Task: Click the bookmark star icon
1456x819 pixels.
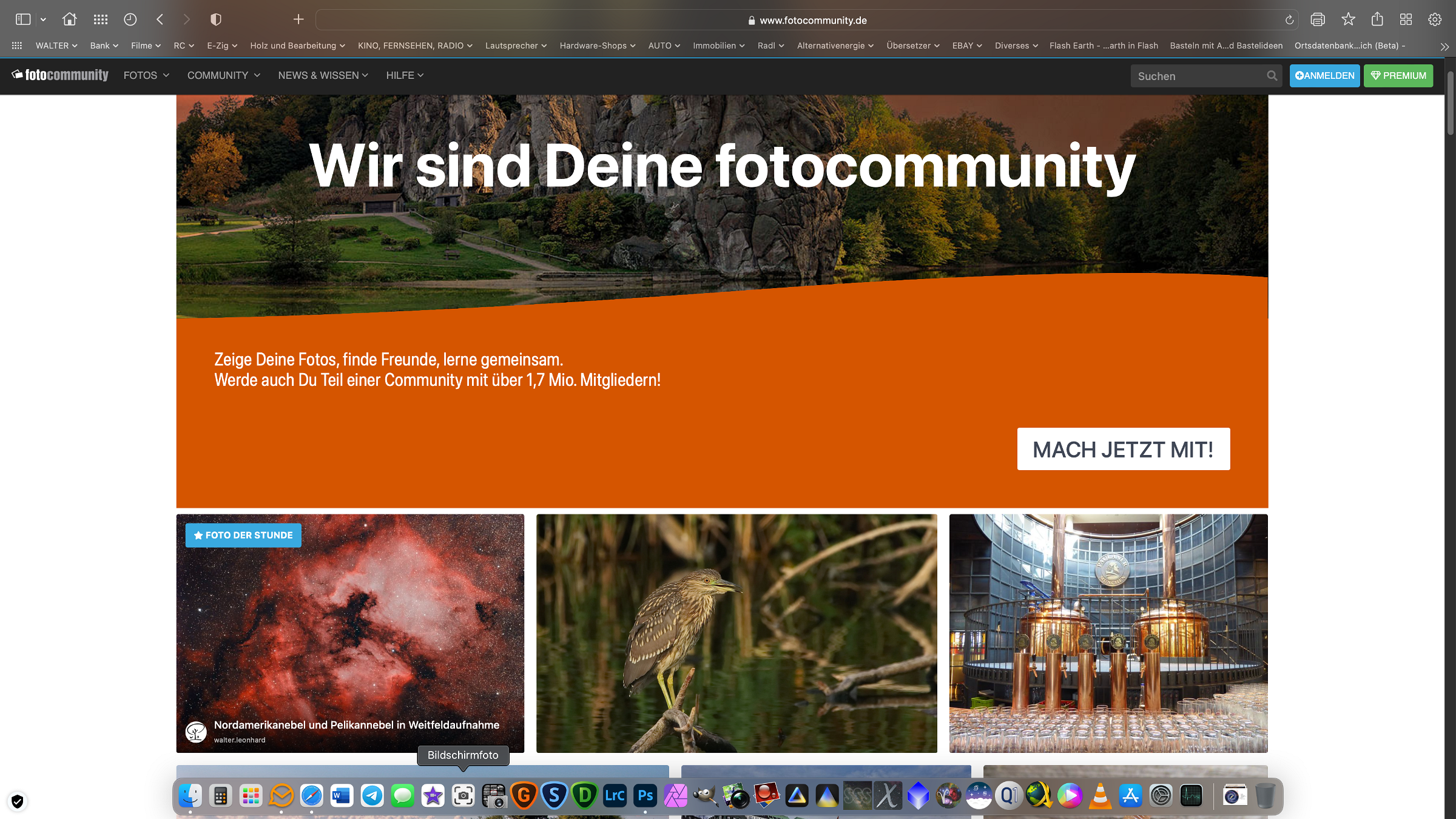Action: [1348, 19]
